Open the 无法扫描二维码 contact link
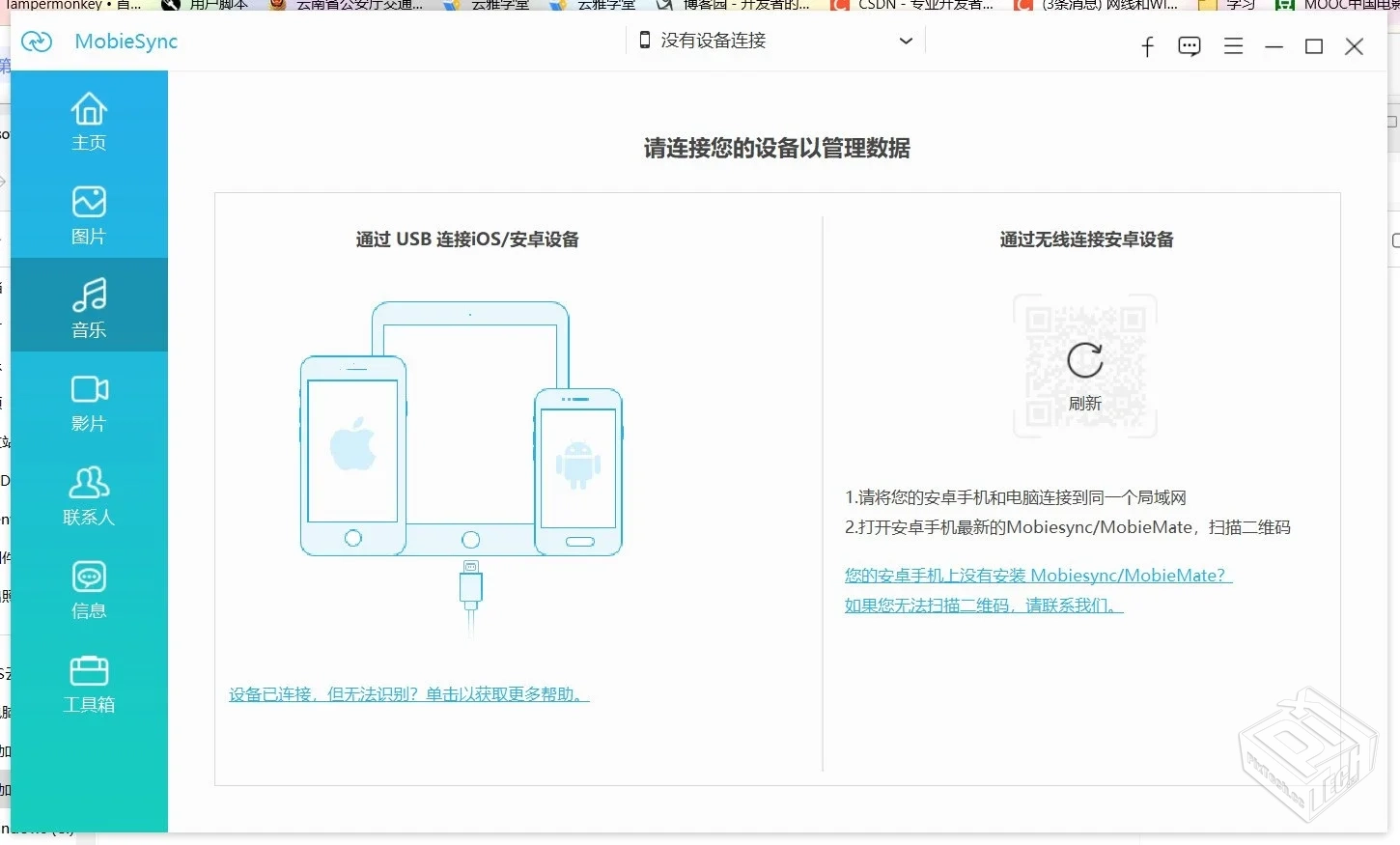 click(983, 605)
